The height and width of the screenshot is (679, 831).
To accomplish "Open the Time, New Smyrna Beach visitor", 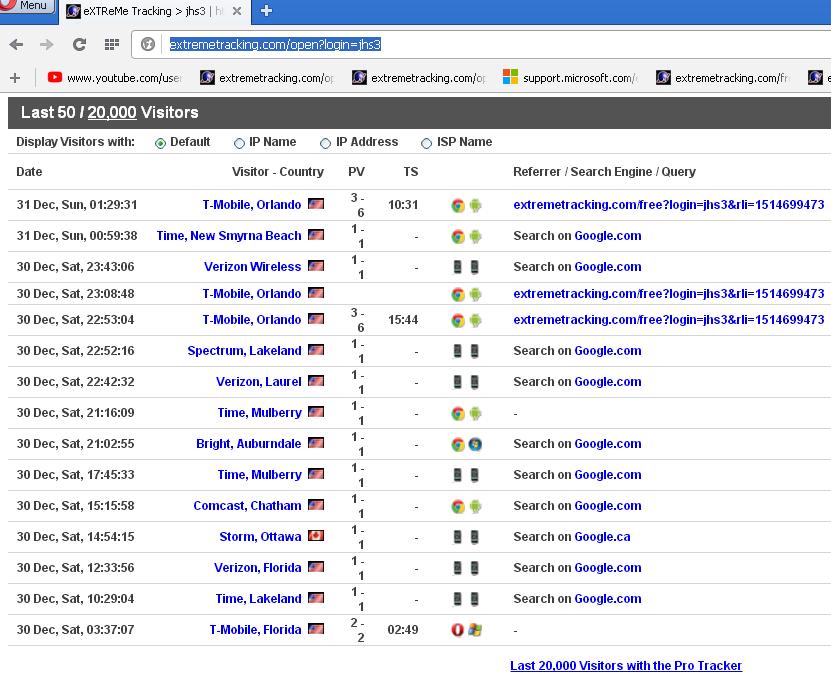I will 229,236.
